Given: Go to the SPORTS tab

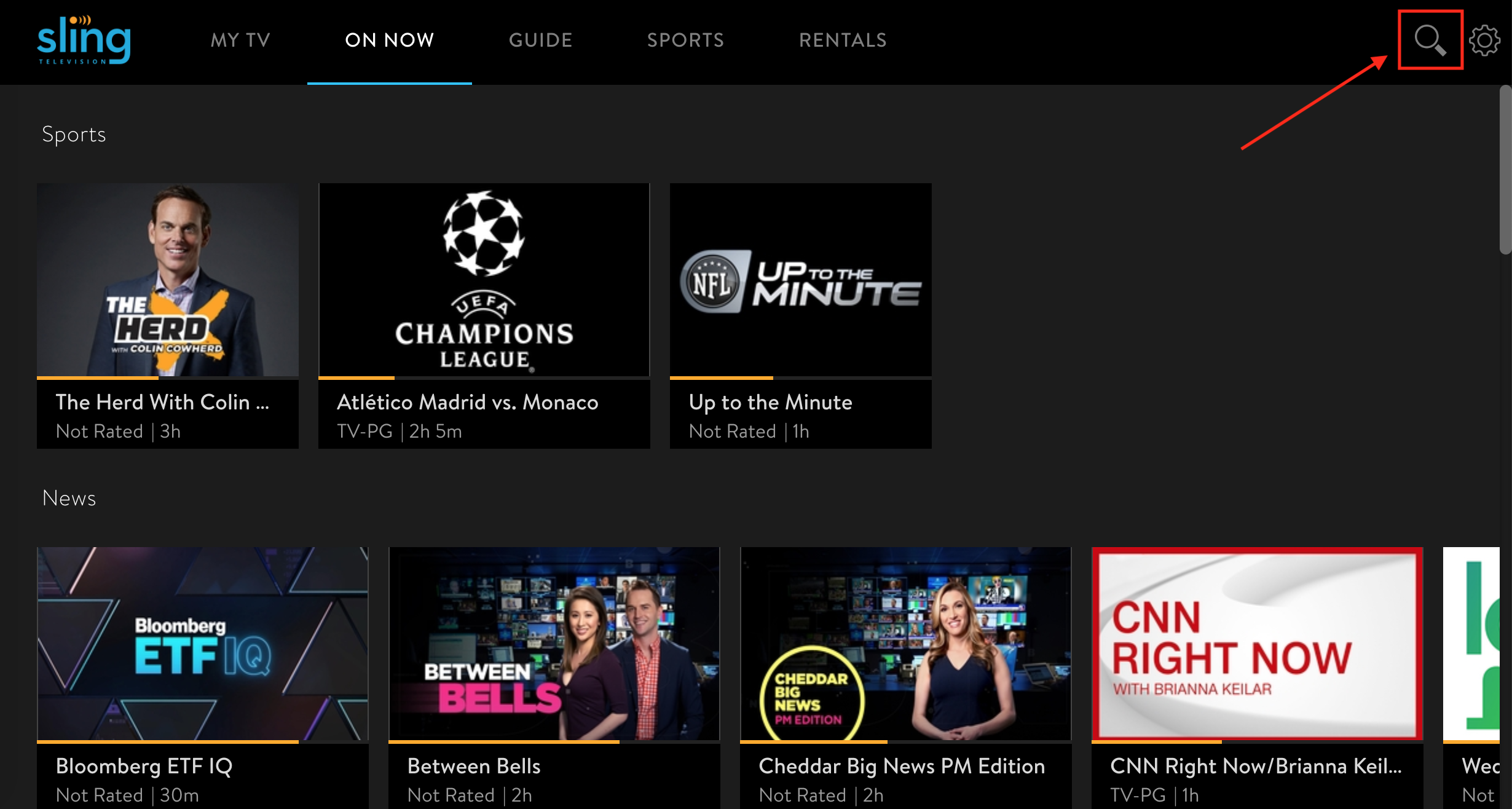Looking at the screenshot, I should [x=686, y=40].
